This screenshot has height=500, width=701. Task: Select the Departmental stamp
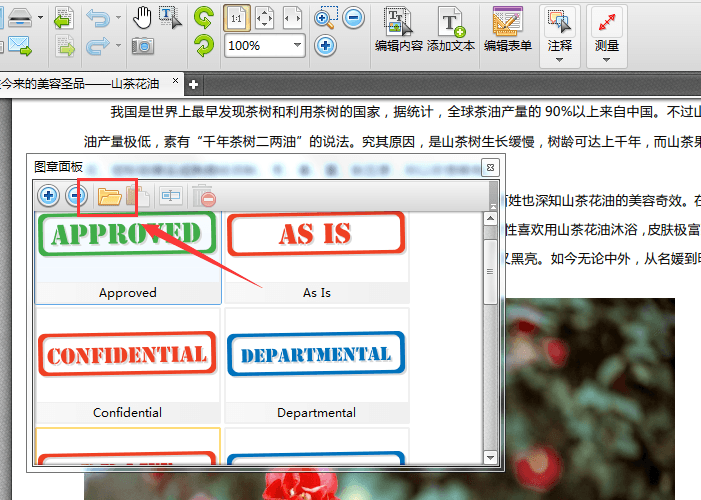pyautogui.click(x=317, y=365)
